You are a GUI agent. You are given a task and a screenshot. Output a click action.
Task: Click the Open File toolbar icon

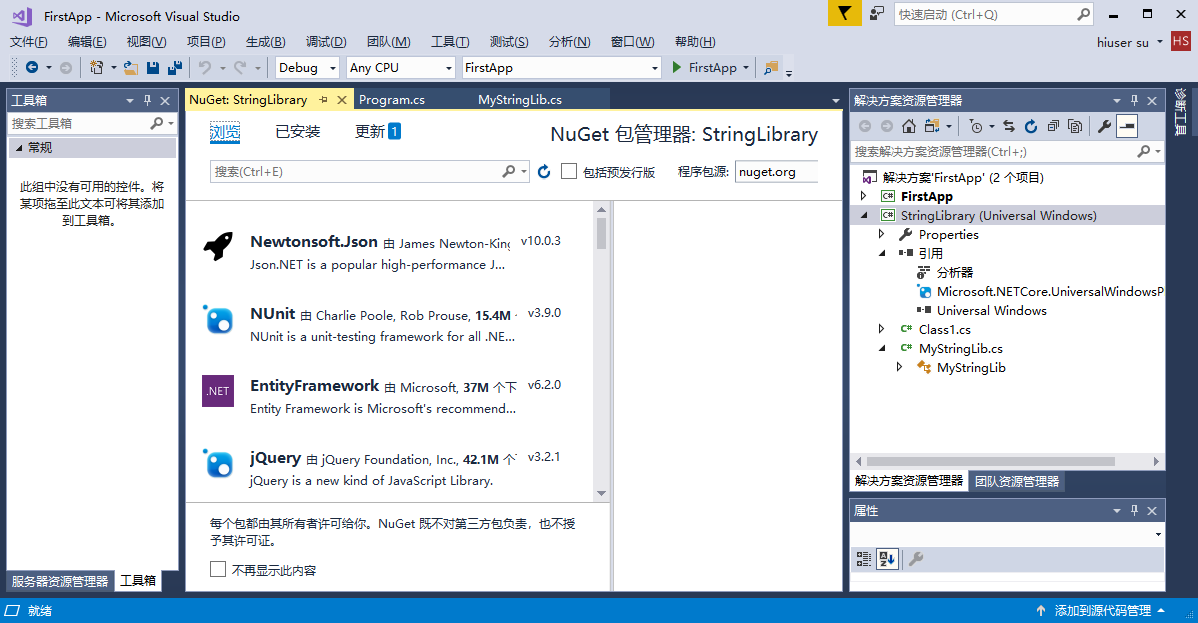click(131, 68)
